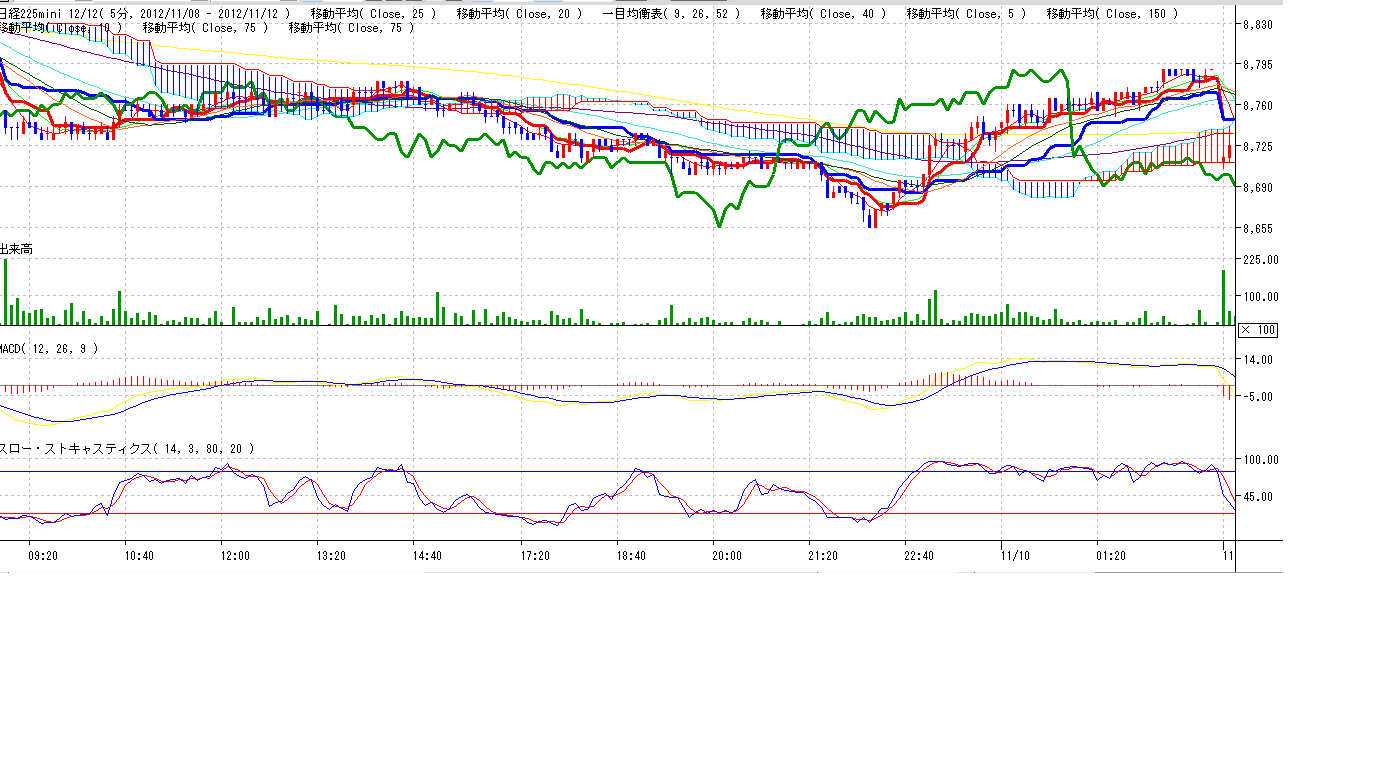Click the 11/10 date marker on time axis

[x=1015, y=555]
